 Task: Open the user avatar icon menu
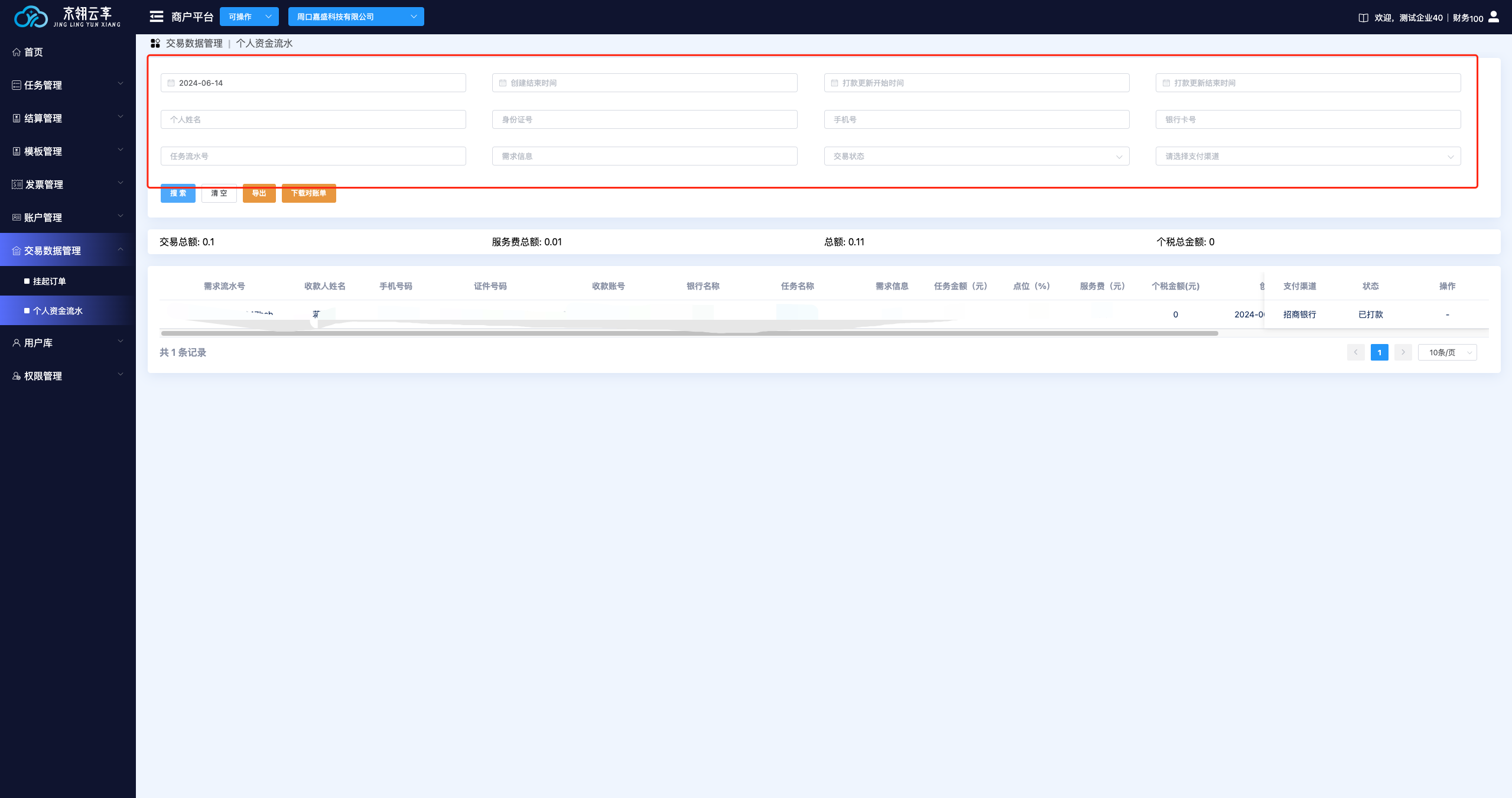pos(1494,17)
